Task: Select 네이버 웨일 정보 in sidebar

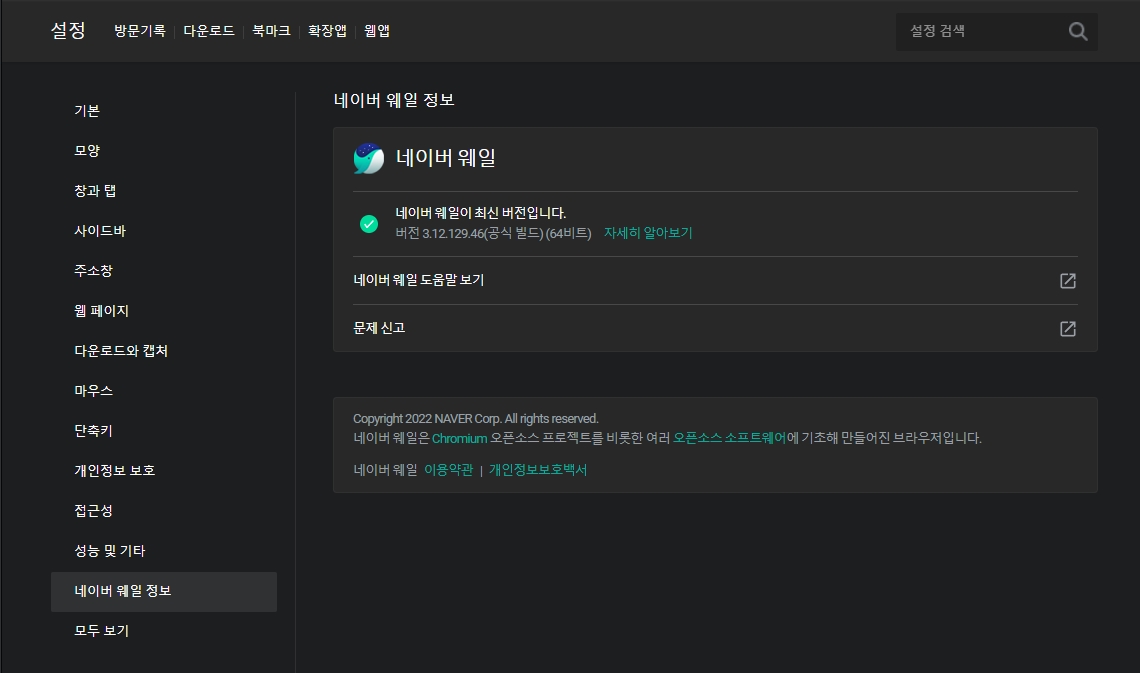Action: coord(164,592)
